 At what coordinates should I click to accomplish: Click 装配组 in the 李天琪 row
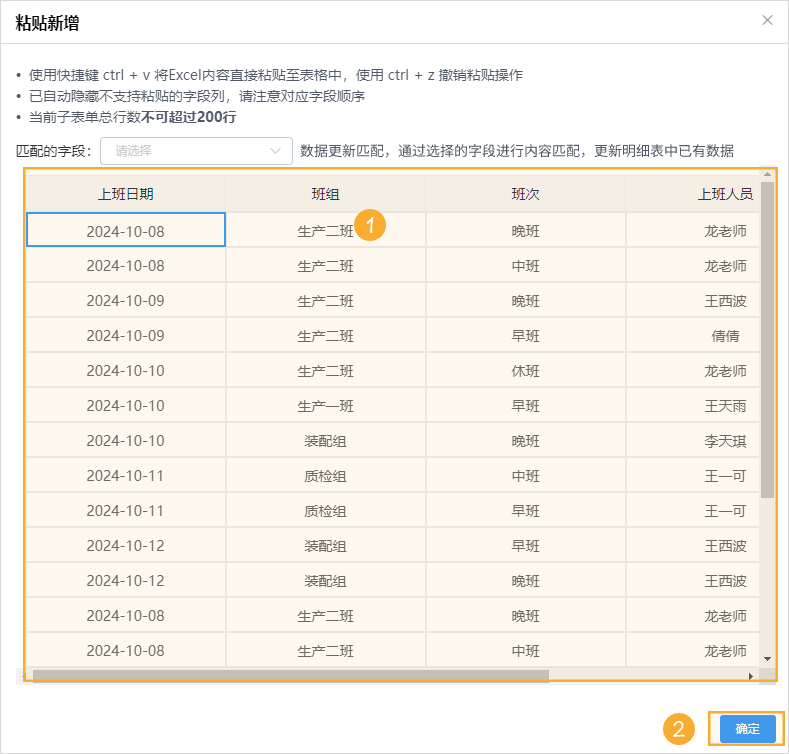(326, 441)
